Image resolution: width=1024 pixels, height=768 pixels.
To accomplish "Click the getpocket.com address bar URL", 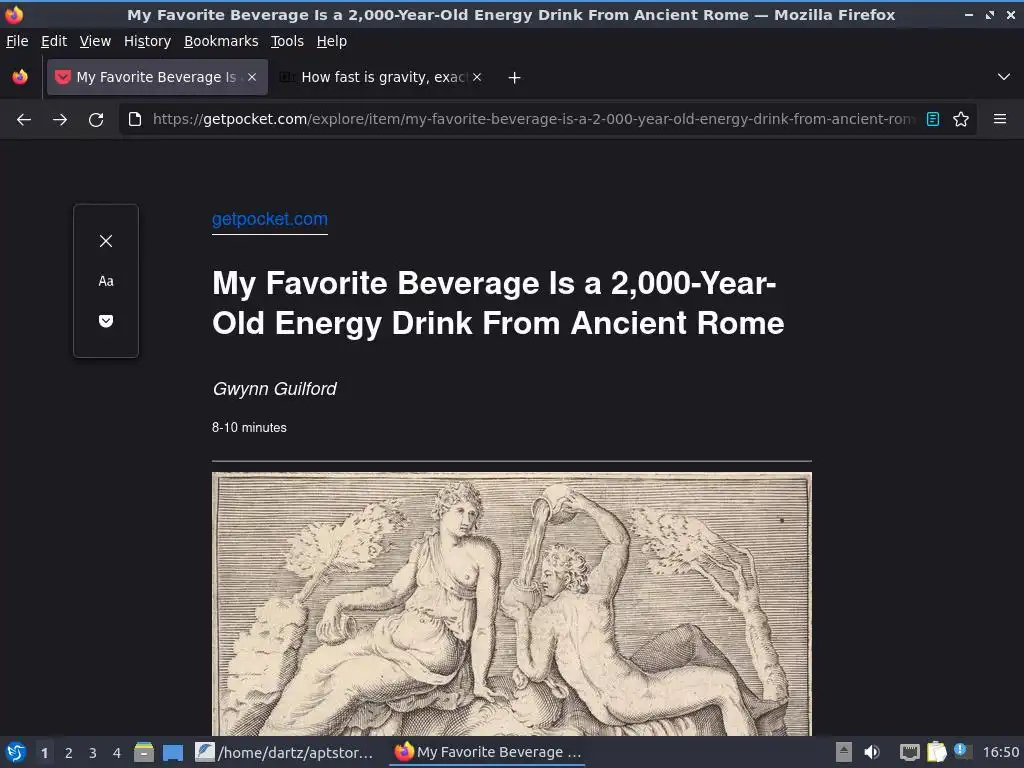I will [533, 119].
